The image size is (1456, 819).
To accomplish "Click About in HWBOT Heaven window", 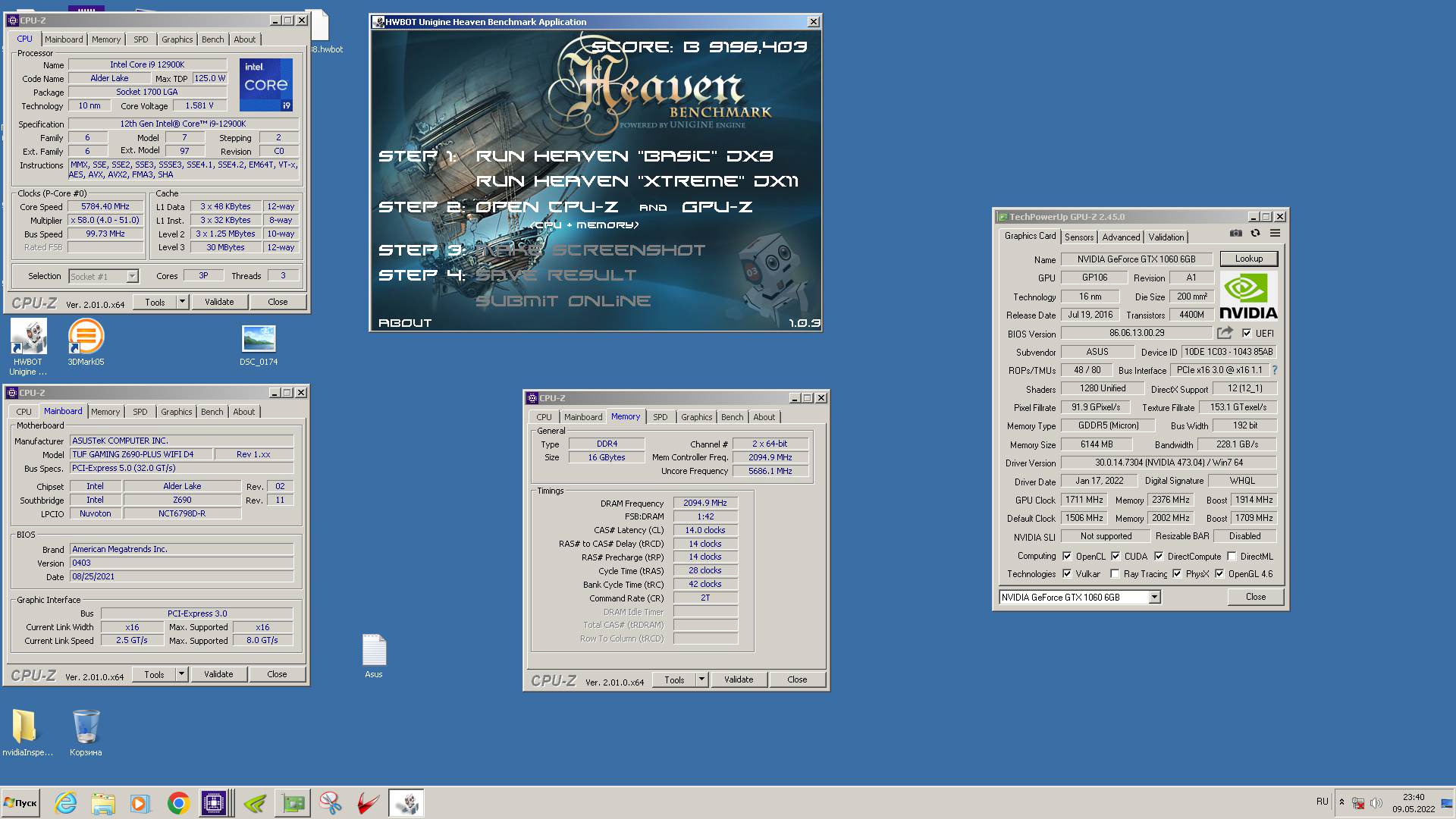I will point(405,323).
